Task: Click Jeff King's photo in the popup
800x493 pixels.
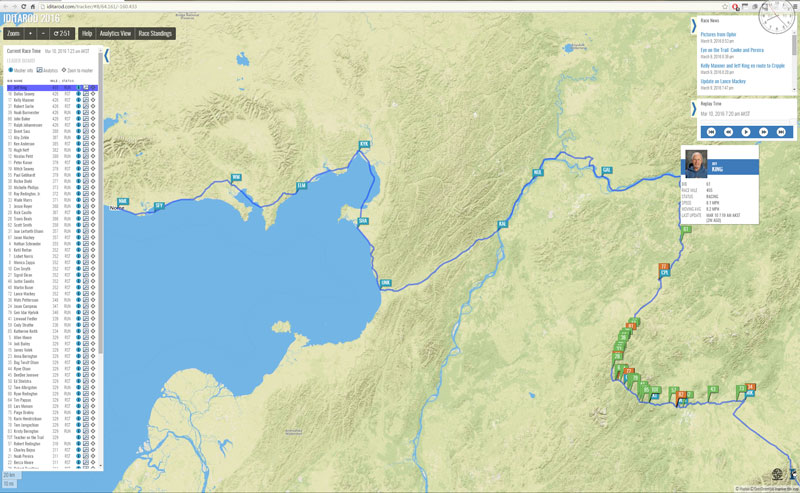Action: click(x=696, y=162)
